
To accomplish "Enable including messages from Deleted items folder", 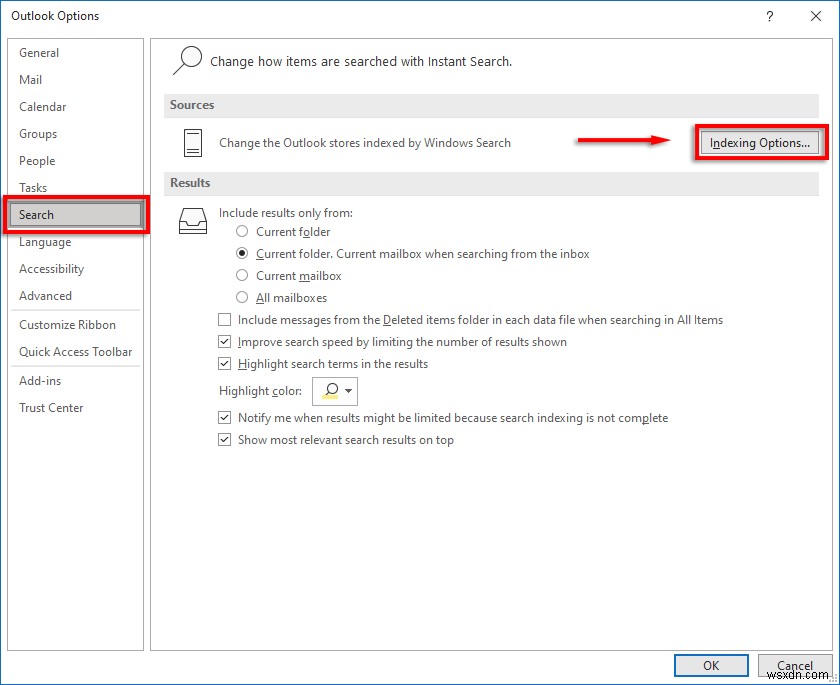I will pyautogui.click(x=225, y=319).
